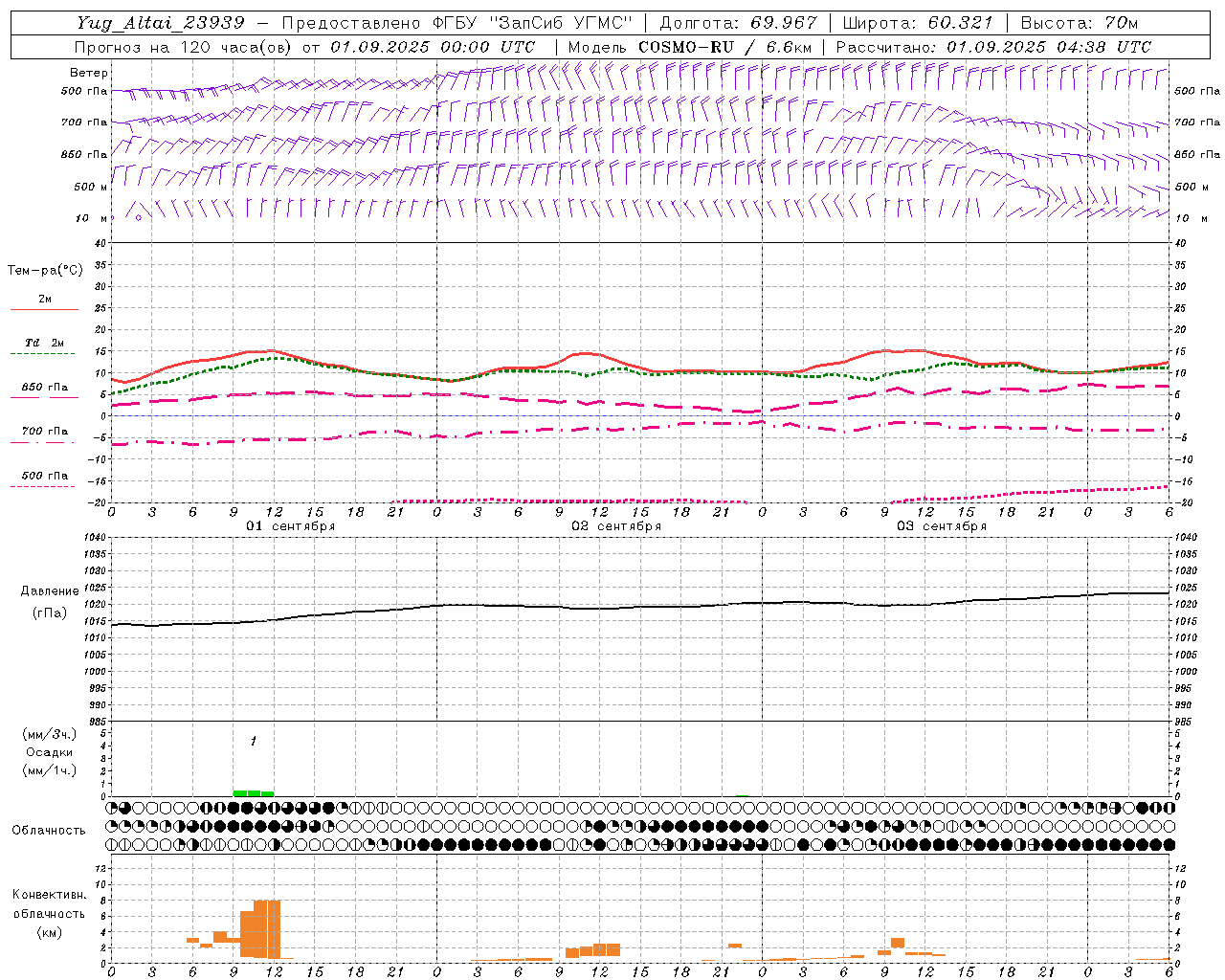Click the Осадки precipitation label
The height and width of the screenshot is (980, 1225).
point(49,752)
